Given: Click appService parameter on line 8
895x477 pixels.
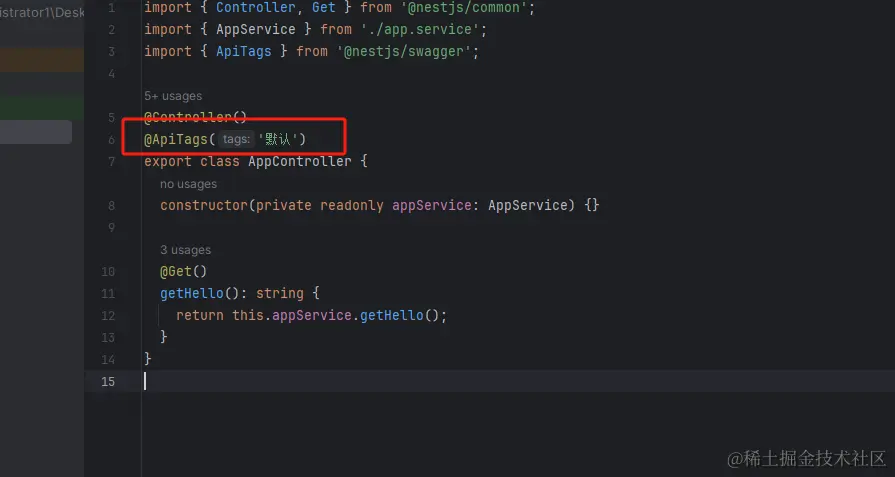Looking at the screenshot, I should tap(432, 205).
